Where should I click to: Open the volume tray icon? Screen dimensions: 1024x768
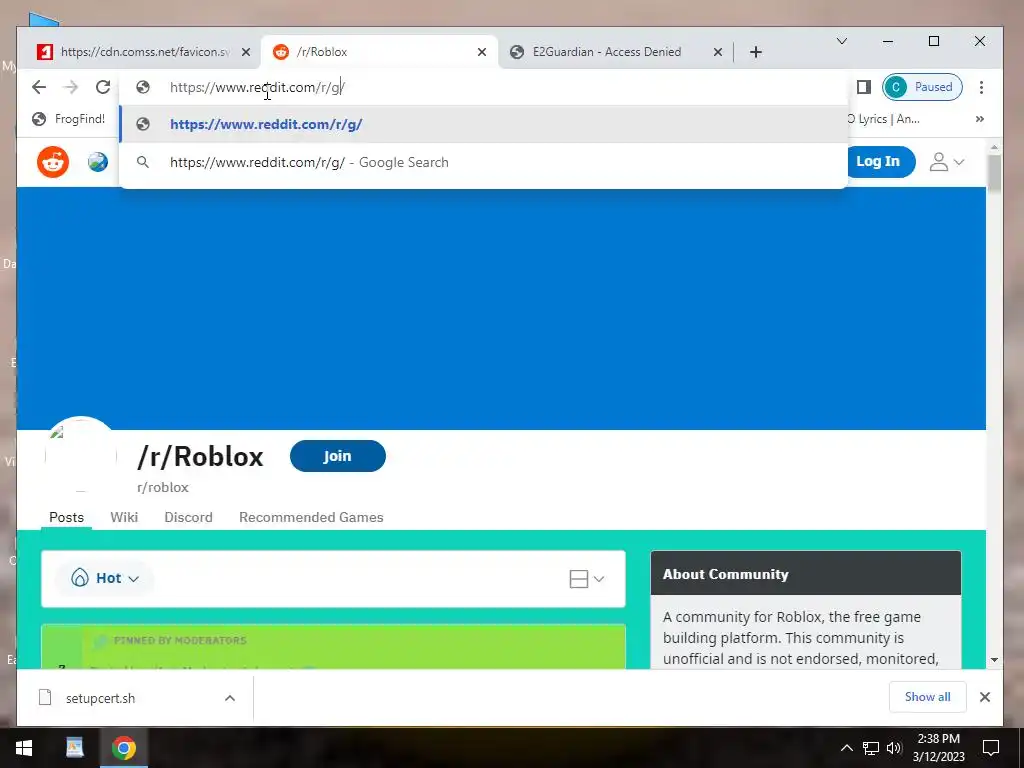pos(894,748)
